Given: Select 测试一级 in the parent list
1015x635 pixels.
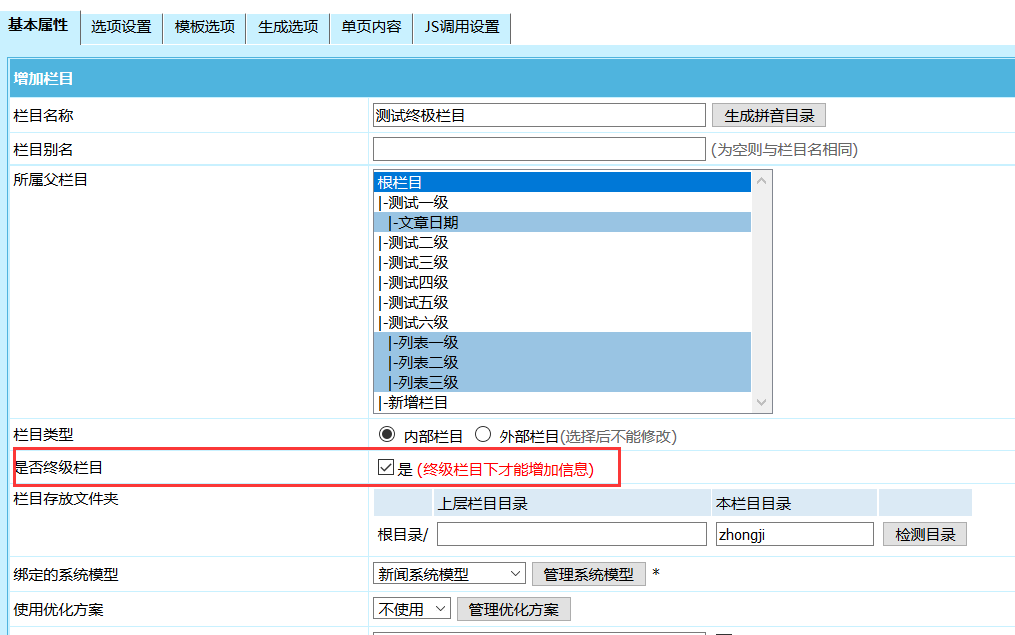Looking at the screenshot, I should coord(562,203).
